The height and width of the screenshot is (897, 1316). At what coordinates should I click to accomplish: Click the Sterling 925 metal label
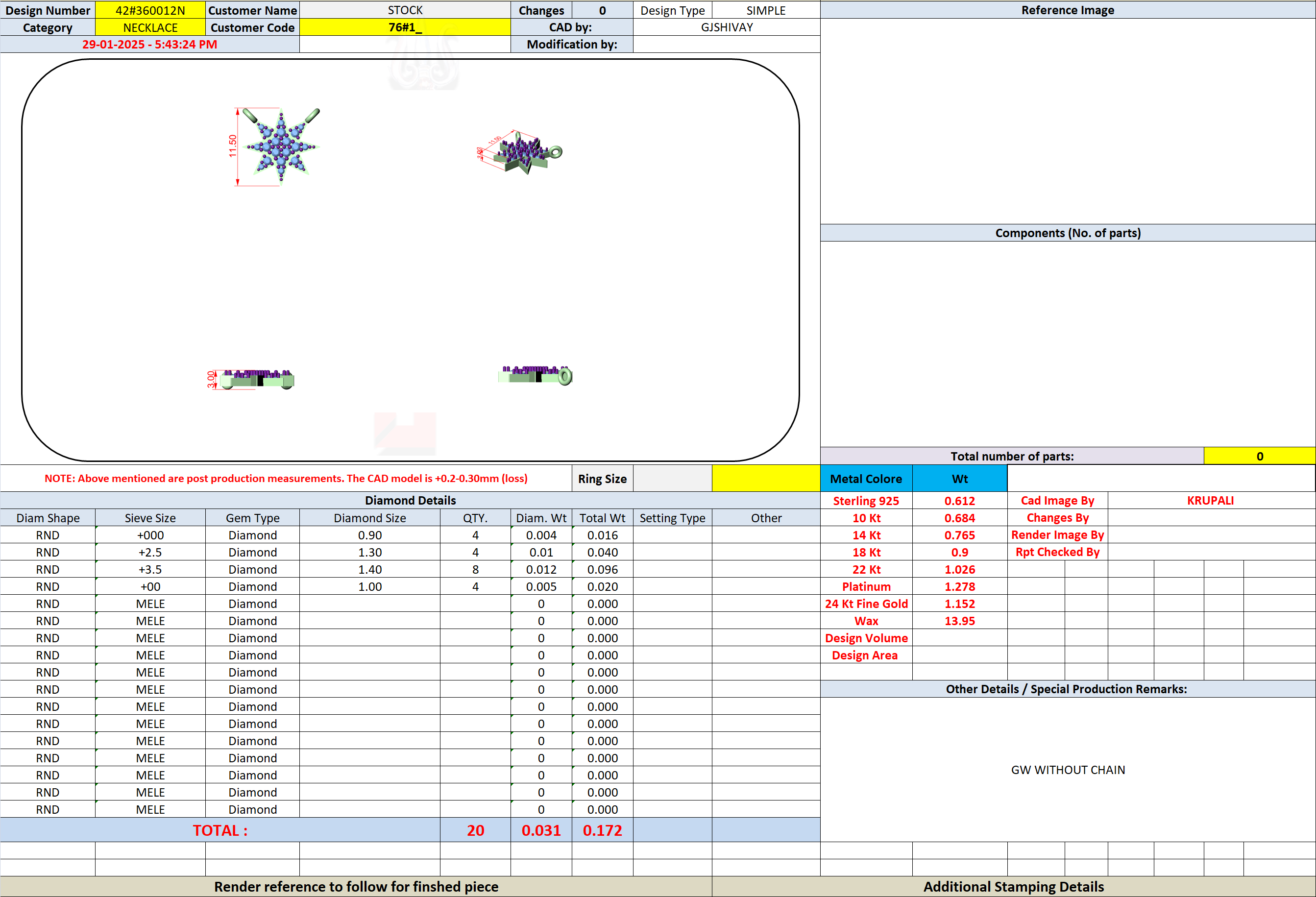coord(866,501)
